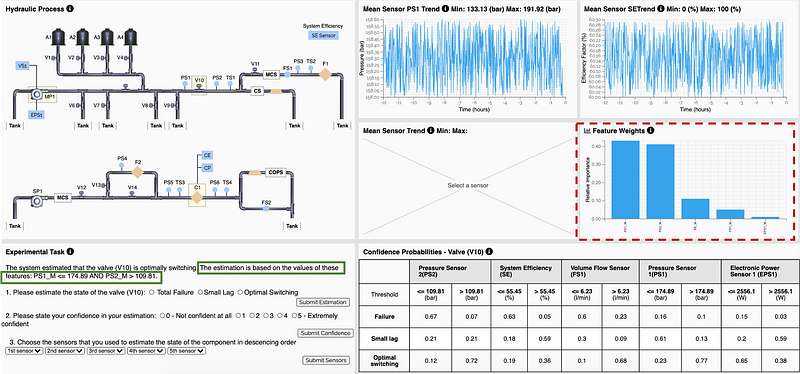Expand the 3rd sensor dropdown
The height and width of the screenshot is (374, 800).
pos(105,351)
